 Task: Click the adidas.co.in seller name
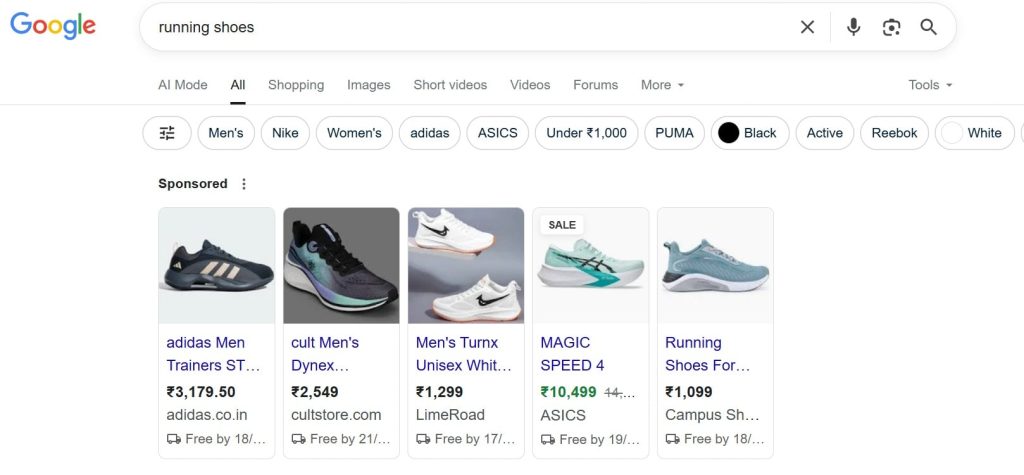[207, 415]
